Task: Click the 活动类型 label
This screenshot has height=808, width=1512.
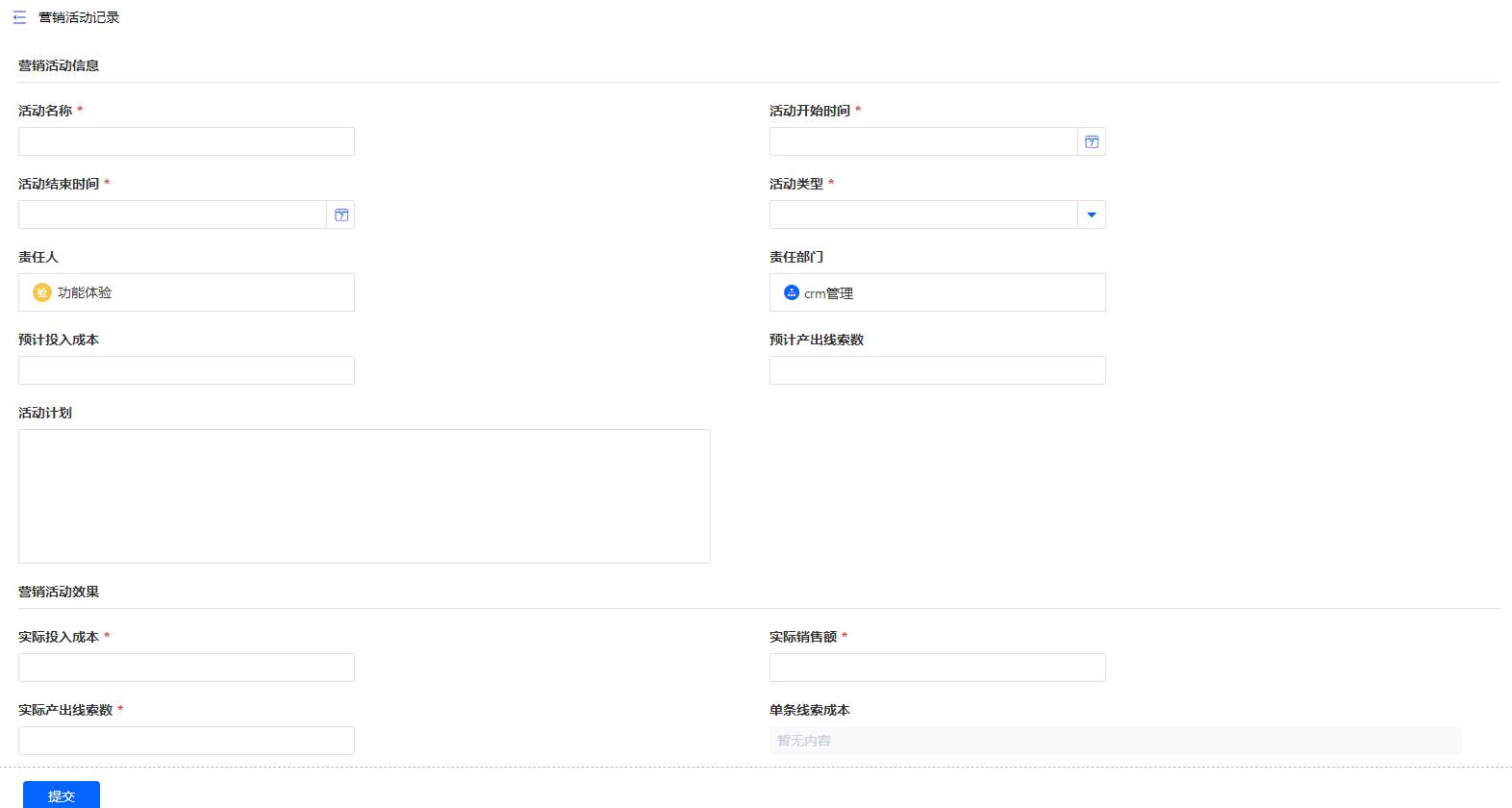Action: 796,184
